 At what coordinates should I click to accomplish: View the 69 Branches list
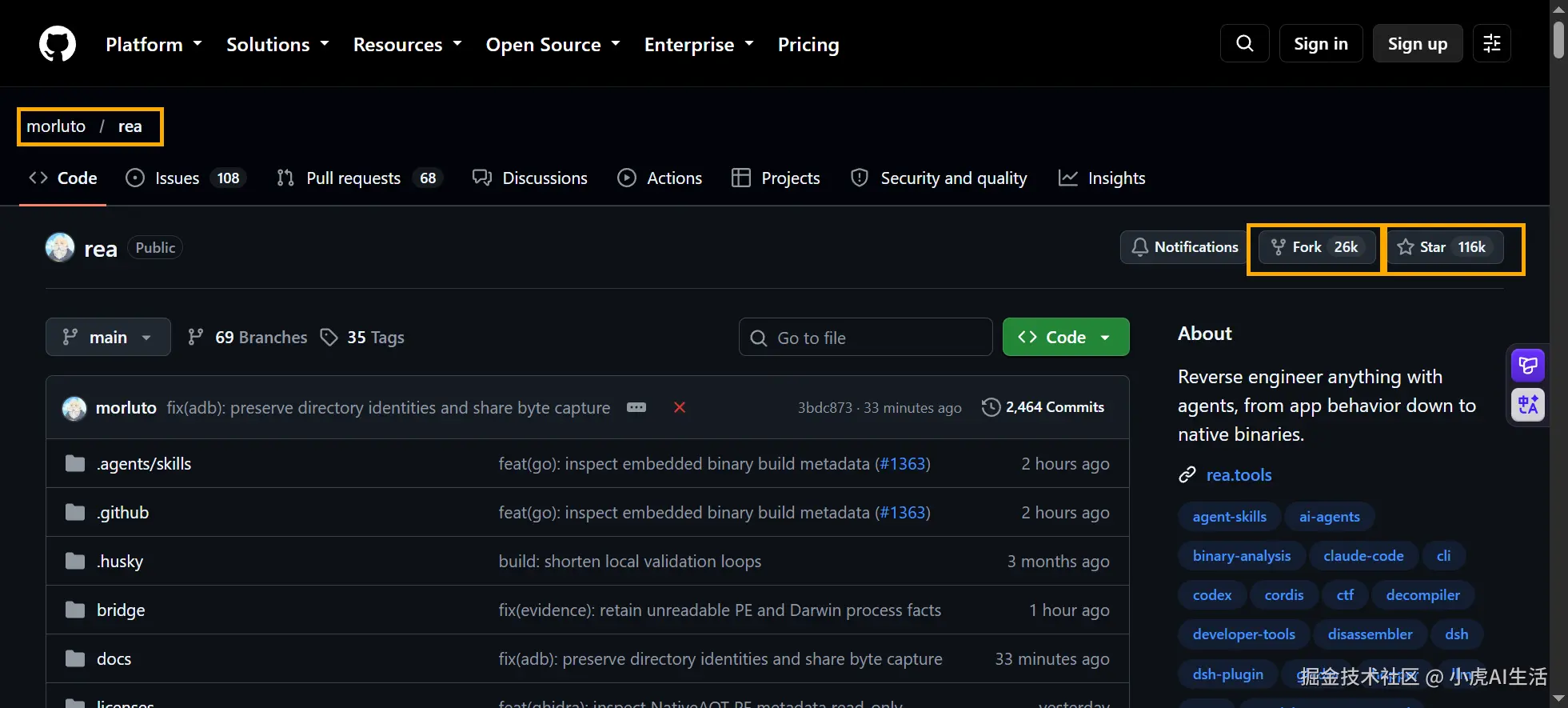pyautogui.click(x=248, y=337)
